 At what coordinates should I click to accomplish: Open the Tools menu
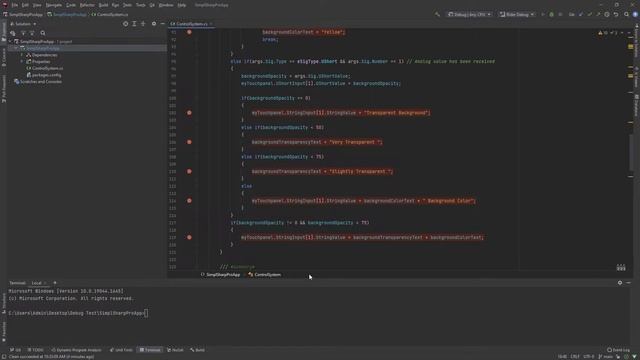tap(140, 5)
